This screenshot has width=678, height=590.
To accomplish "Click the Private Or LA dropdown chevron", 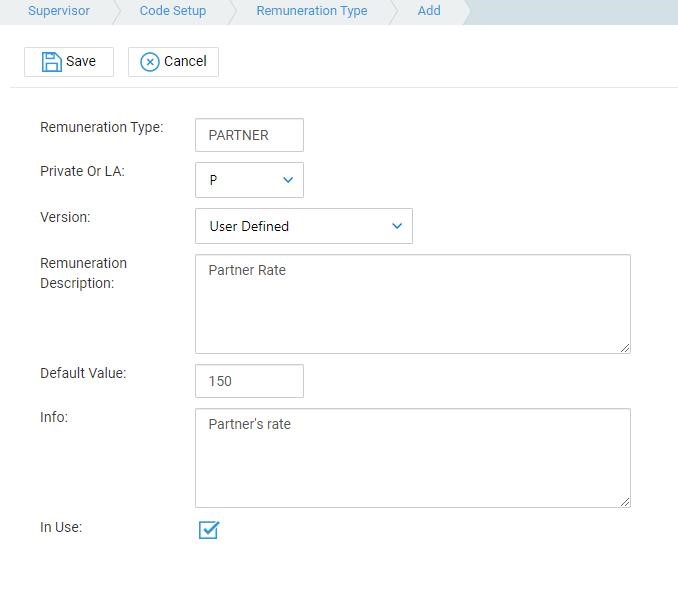I will click(x=288, y=180).
